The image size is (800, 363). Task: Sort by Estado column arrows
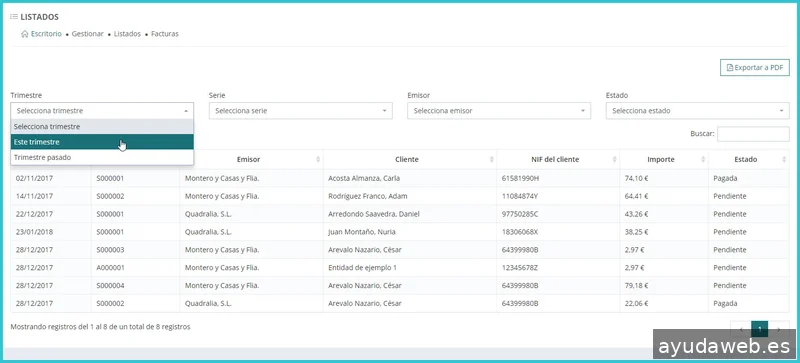pyautogui.click(x=784, y=159)
